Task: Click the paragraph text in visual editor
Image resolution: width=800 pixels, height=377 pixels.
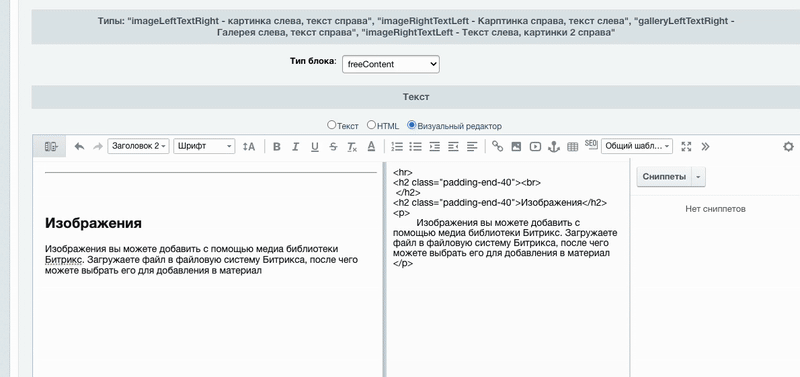Action: pos(202,260)
